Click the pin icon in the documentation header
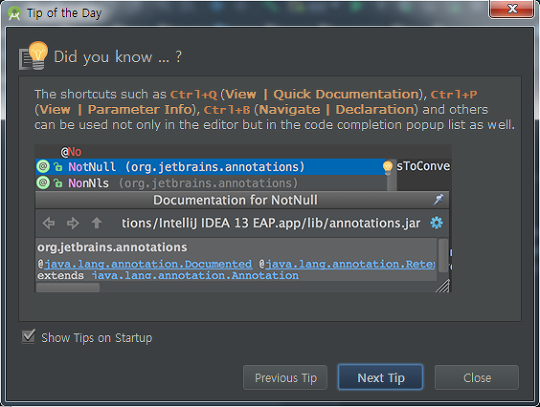 tap(438, 199)
